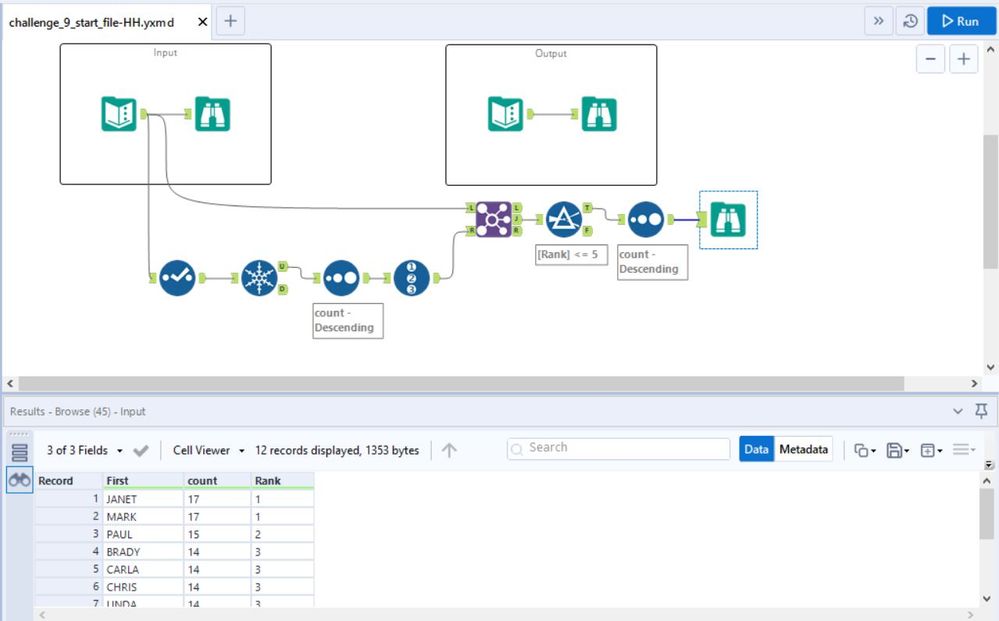Click the Input Data tool in Input container
The height and width of the screenshot is (621, 999).
click(x=119, y=114)
